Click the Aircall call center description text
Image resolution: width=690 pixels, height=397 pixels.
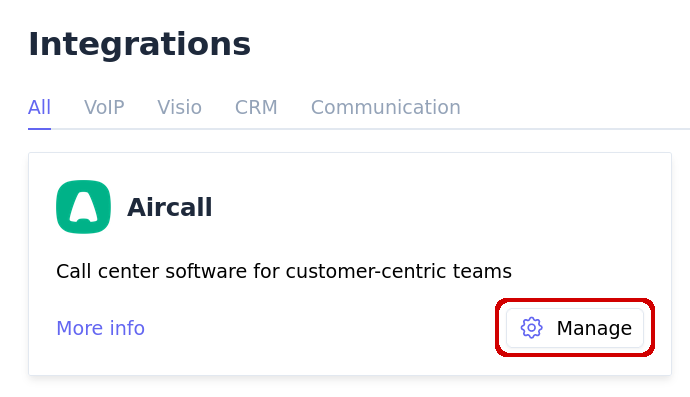click(284, 271)
